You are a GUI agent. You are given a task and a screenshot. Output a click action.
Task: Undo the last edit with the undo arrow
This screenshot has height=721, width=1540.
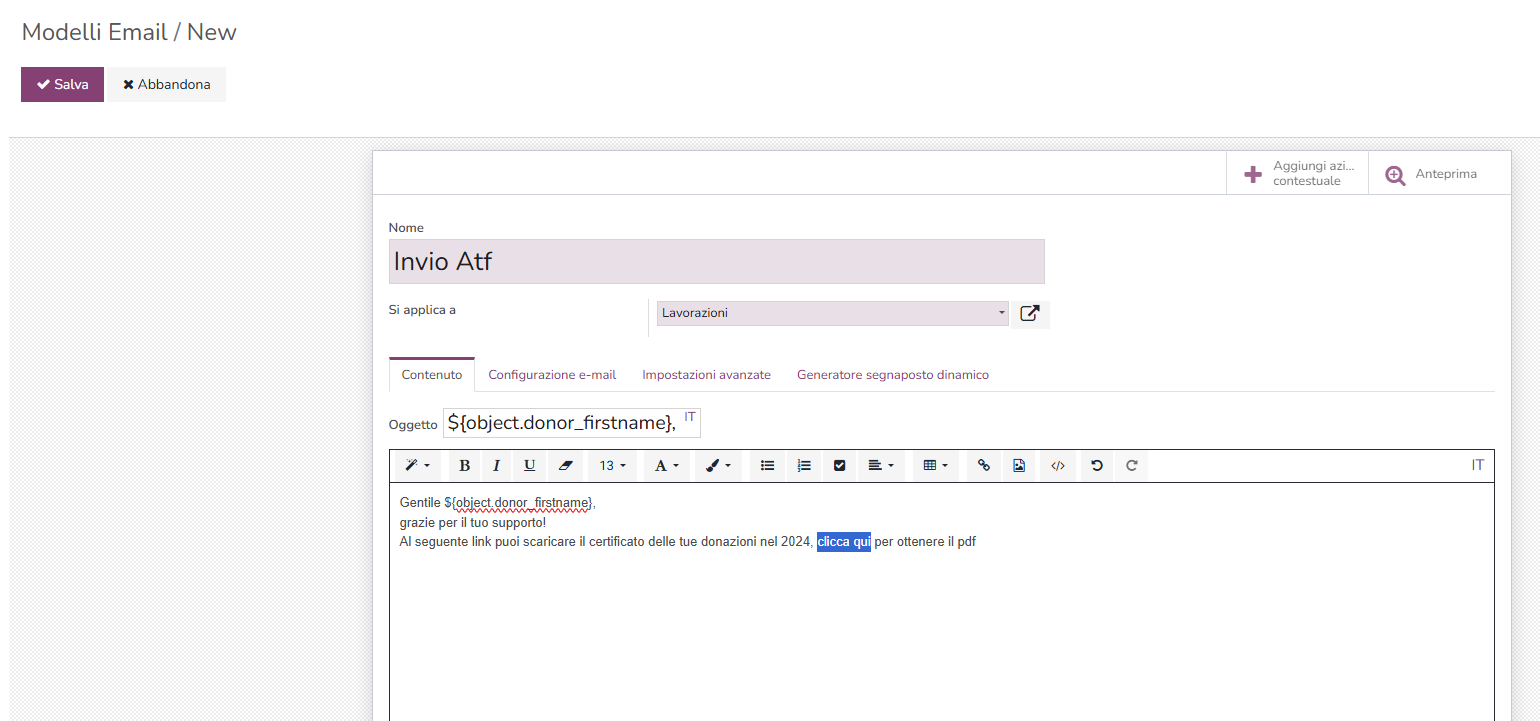point(1095,465)
